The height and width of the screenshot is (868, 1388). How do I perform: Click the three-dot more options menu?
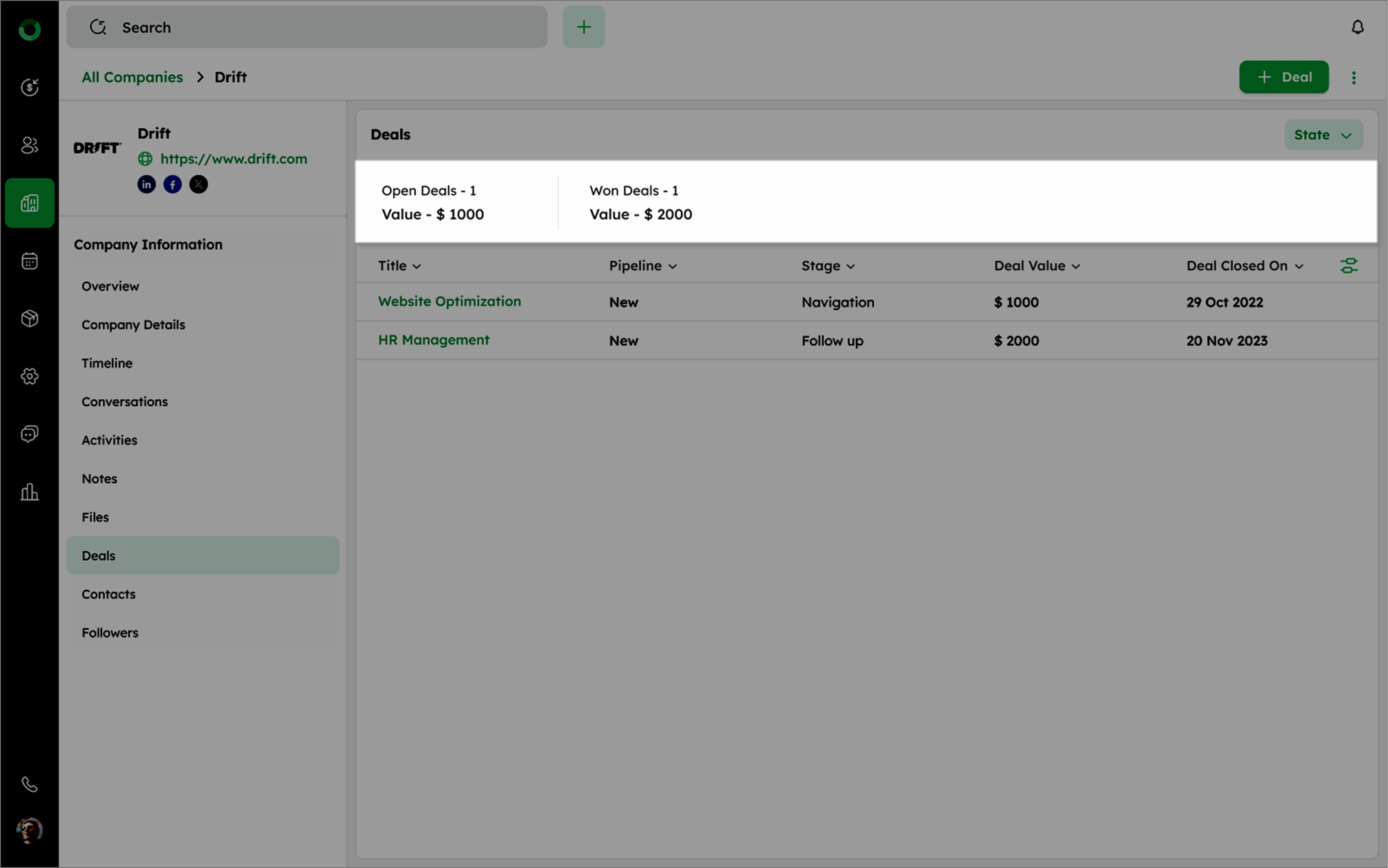(x=1354, y=77)
